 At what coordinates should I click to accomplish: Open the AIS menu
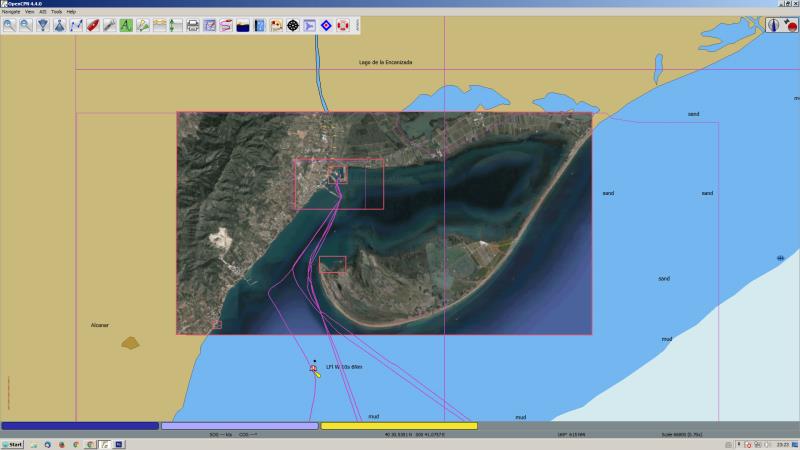(x=43, y=11)
